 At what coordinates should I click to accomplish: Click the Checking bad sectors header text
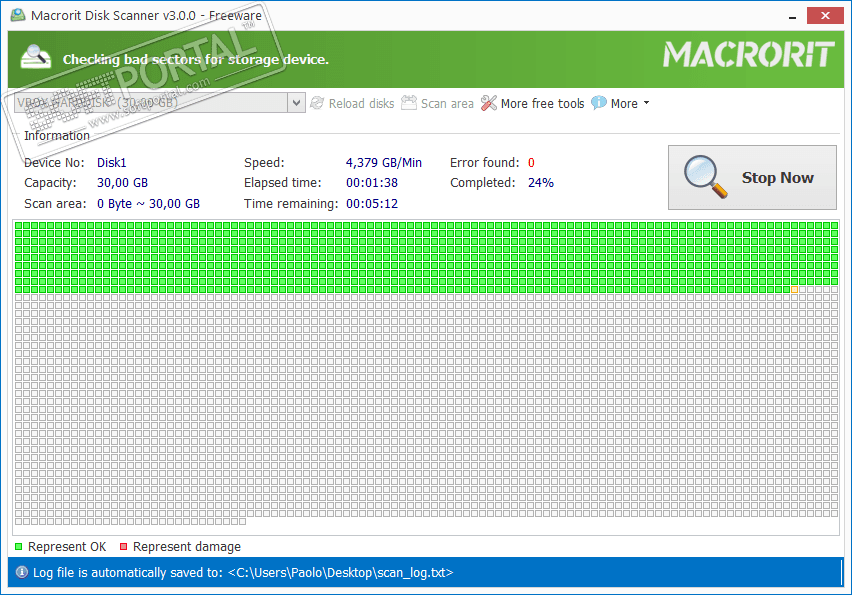click(x=196, y=59)
